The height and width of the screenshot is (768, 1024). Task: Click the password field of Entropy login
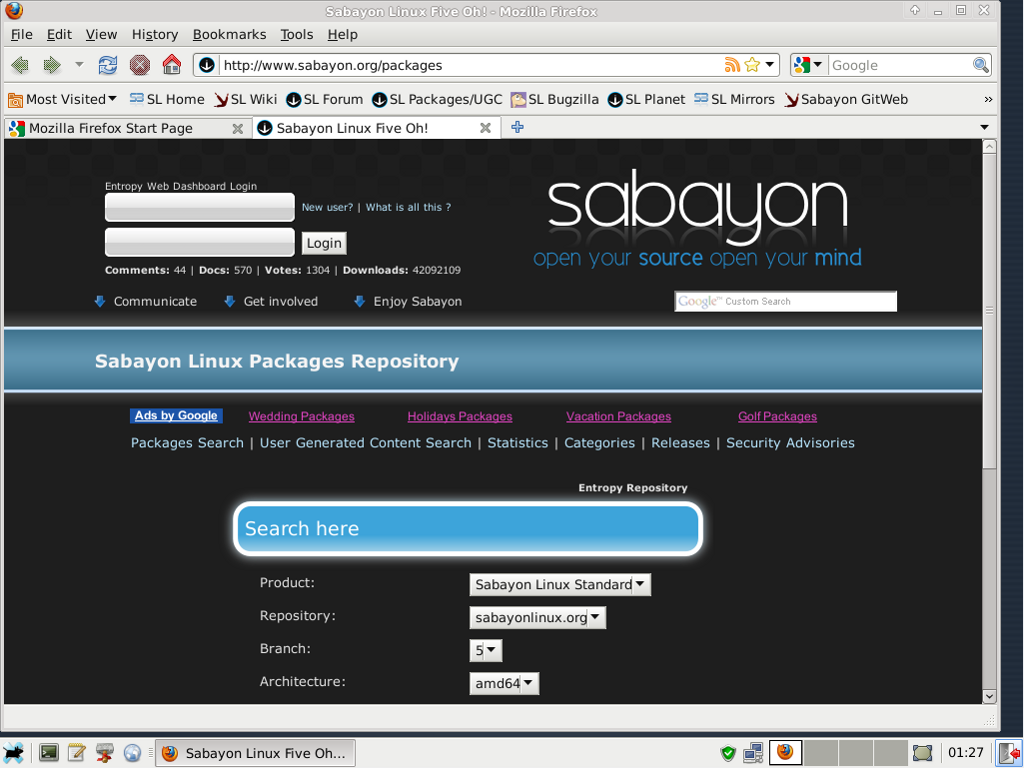[x=200, y=242]
